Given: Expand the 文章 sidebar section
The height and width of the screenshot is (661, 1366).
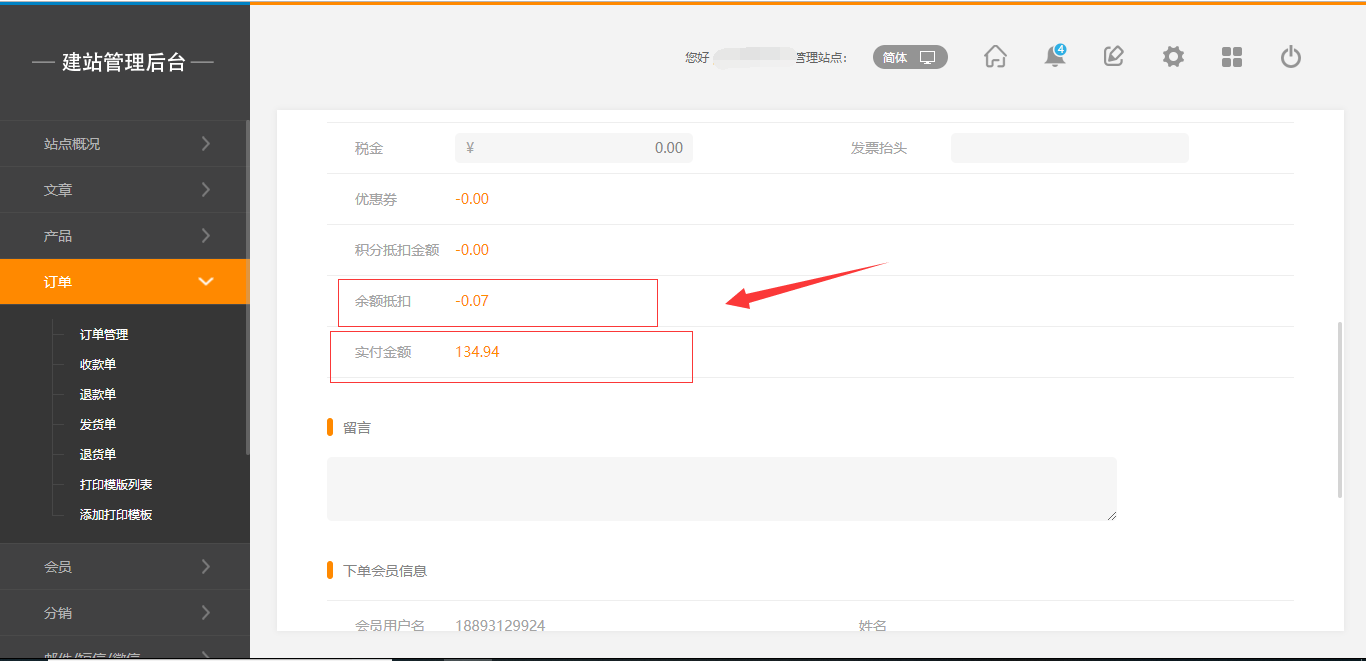Looking at the screenshot, I should (x=124, y=190).
